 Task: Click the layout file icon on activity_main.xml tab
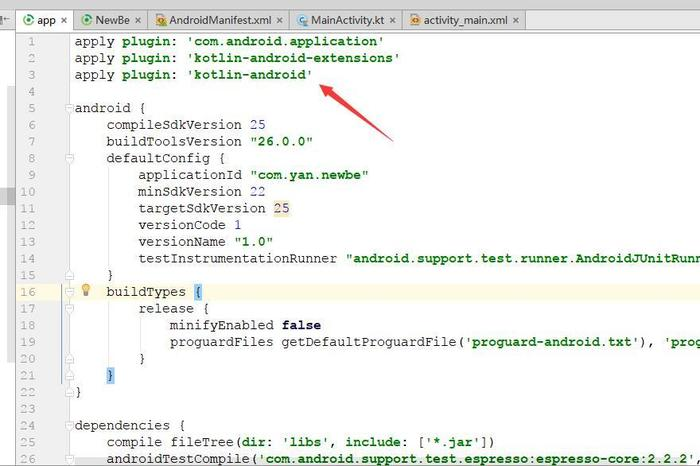tap(415, 20)
